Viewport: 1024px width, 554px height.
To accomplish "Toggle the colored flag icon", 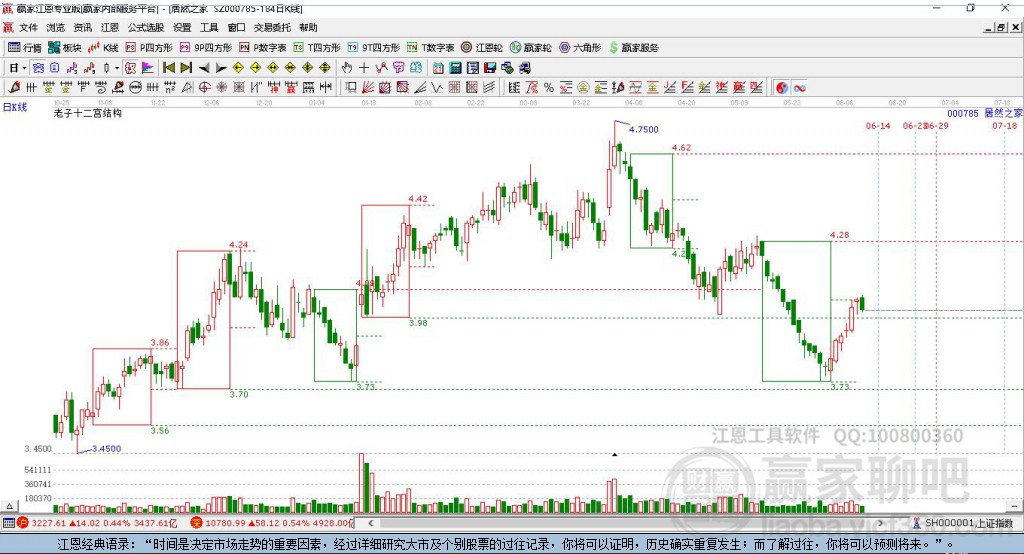I will click(148, 68).
